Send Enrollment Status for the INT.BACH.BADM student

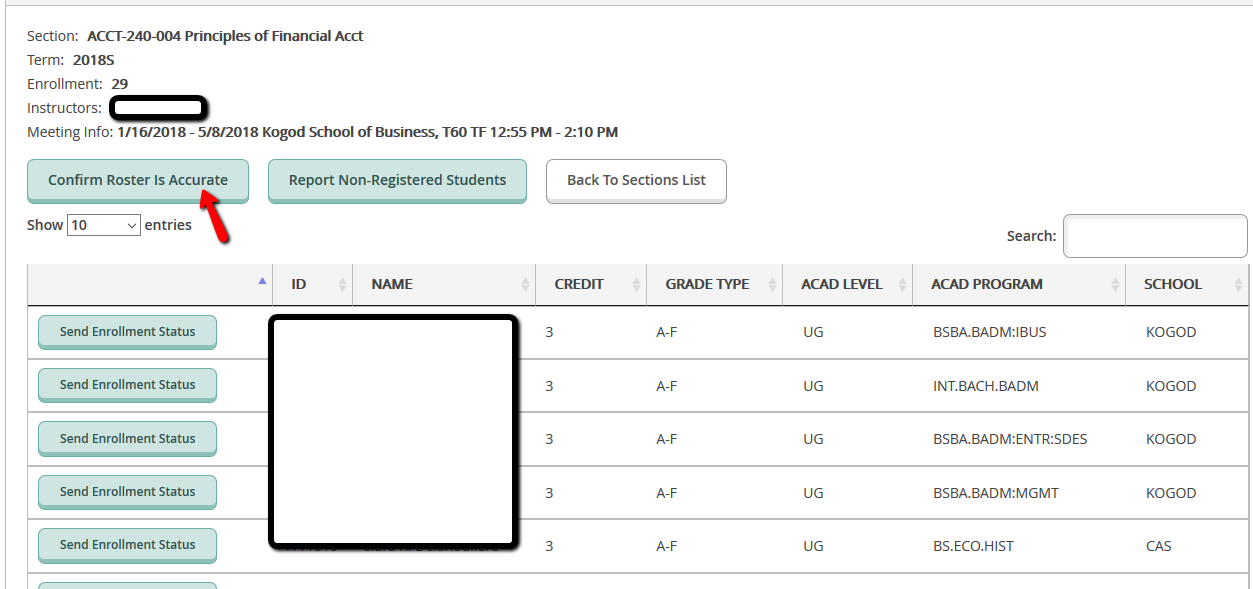[127, 385]
